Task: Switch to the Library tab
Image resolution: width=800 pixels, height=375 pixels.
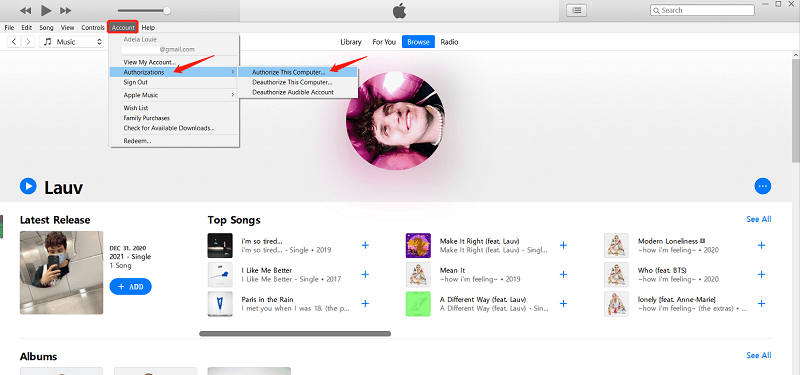Action: (x=351, y=42)
